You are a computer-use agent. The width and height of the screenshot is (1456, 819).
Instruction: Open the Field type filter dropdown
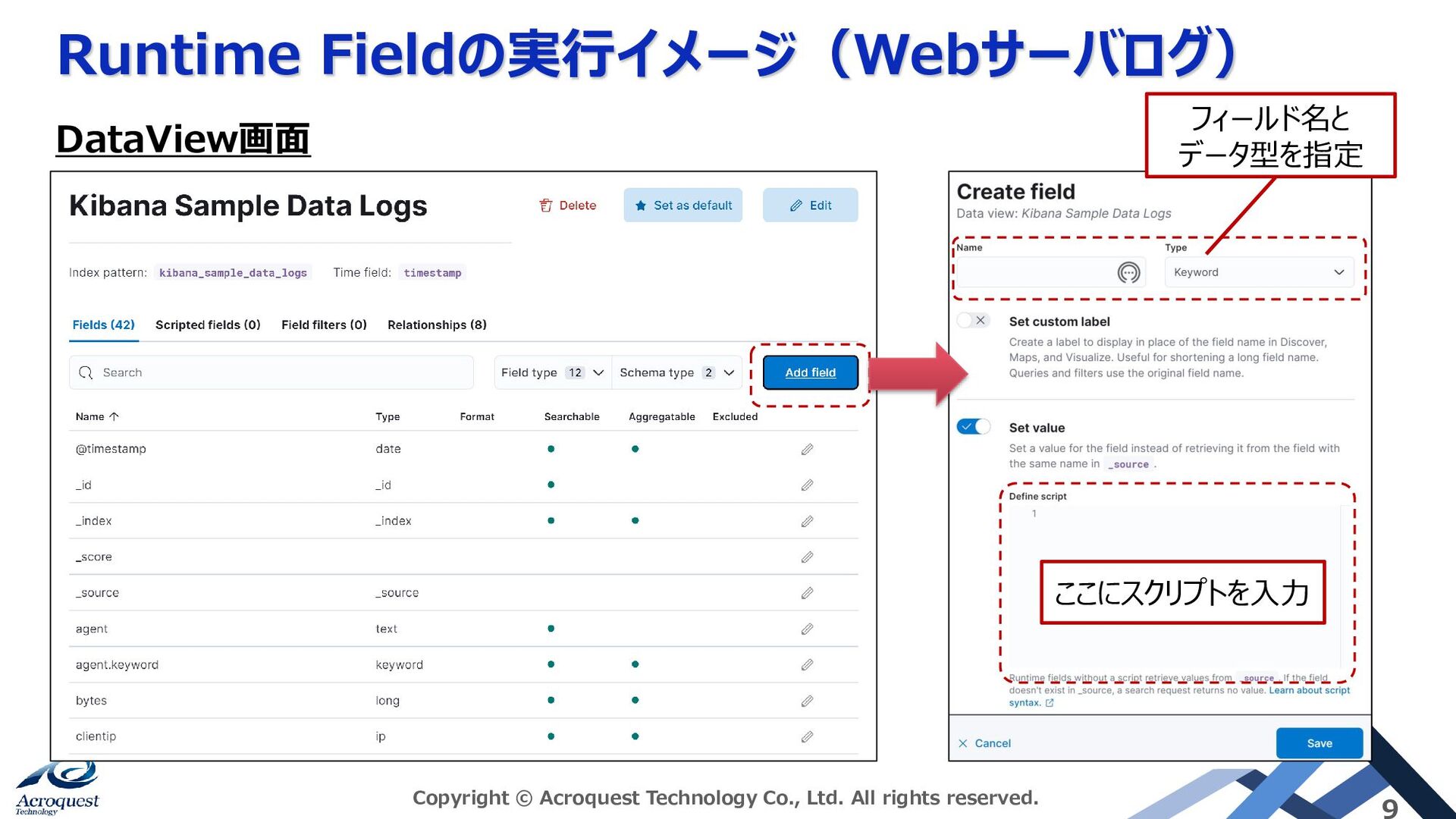coord(552,372)
